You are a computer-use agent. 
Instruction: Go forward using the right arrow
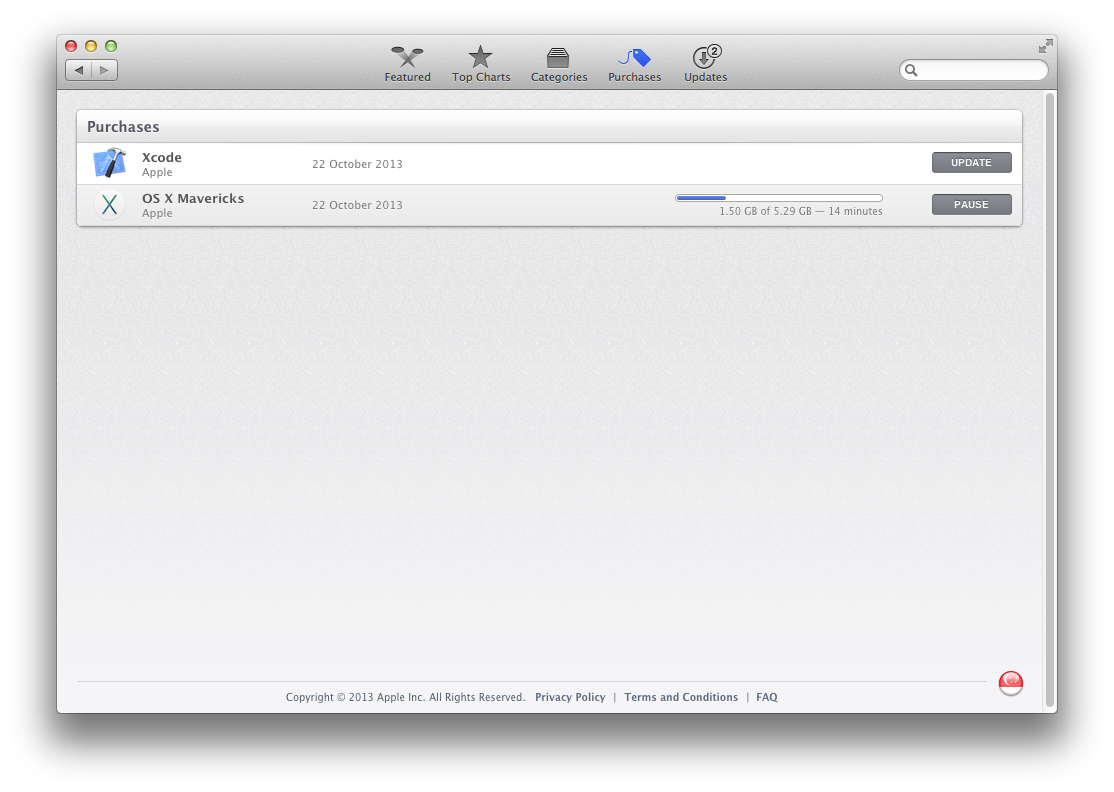(104, 70)
